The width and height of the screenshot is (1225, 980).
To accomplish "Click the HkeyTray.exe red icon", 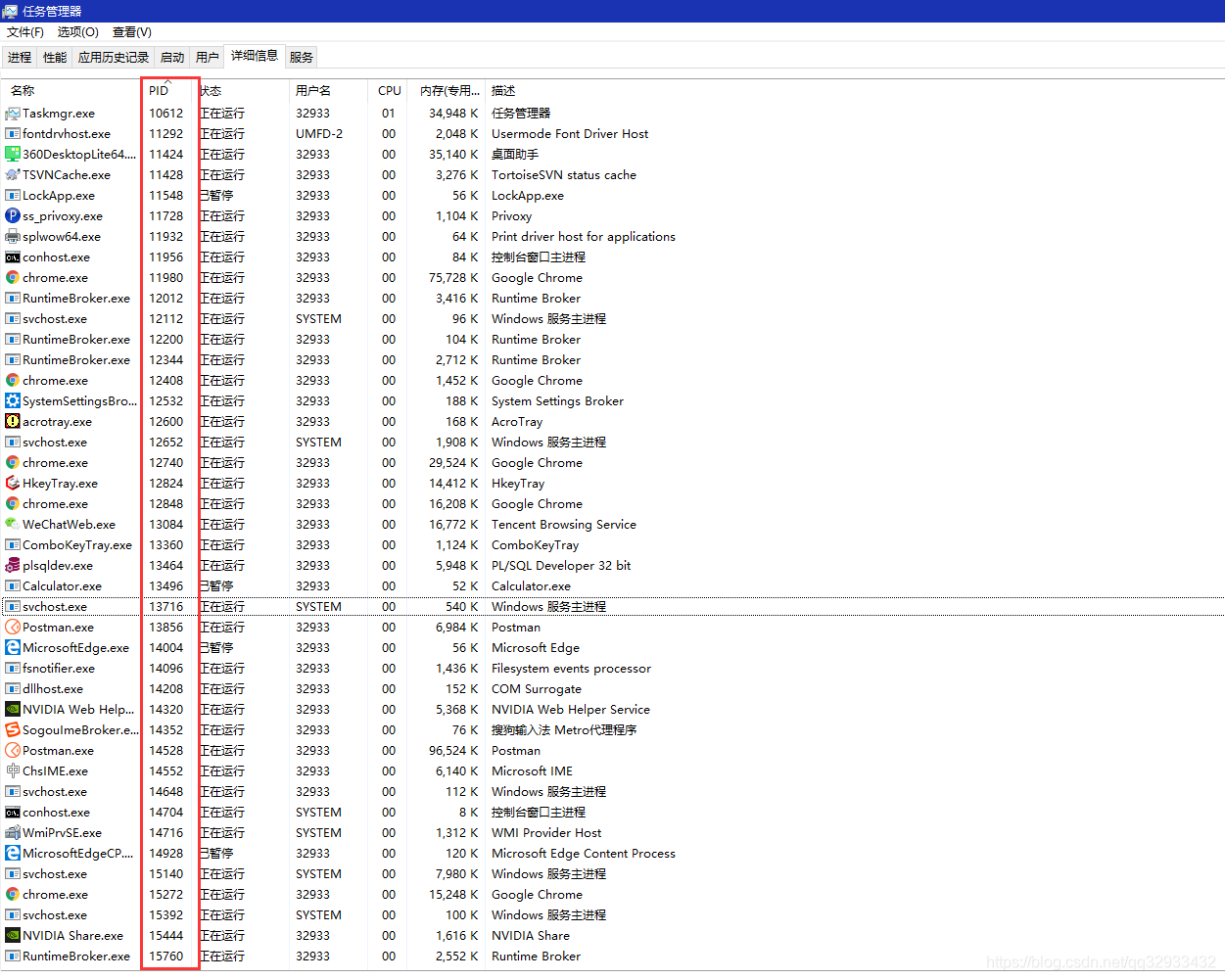I will point(13,484).
